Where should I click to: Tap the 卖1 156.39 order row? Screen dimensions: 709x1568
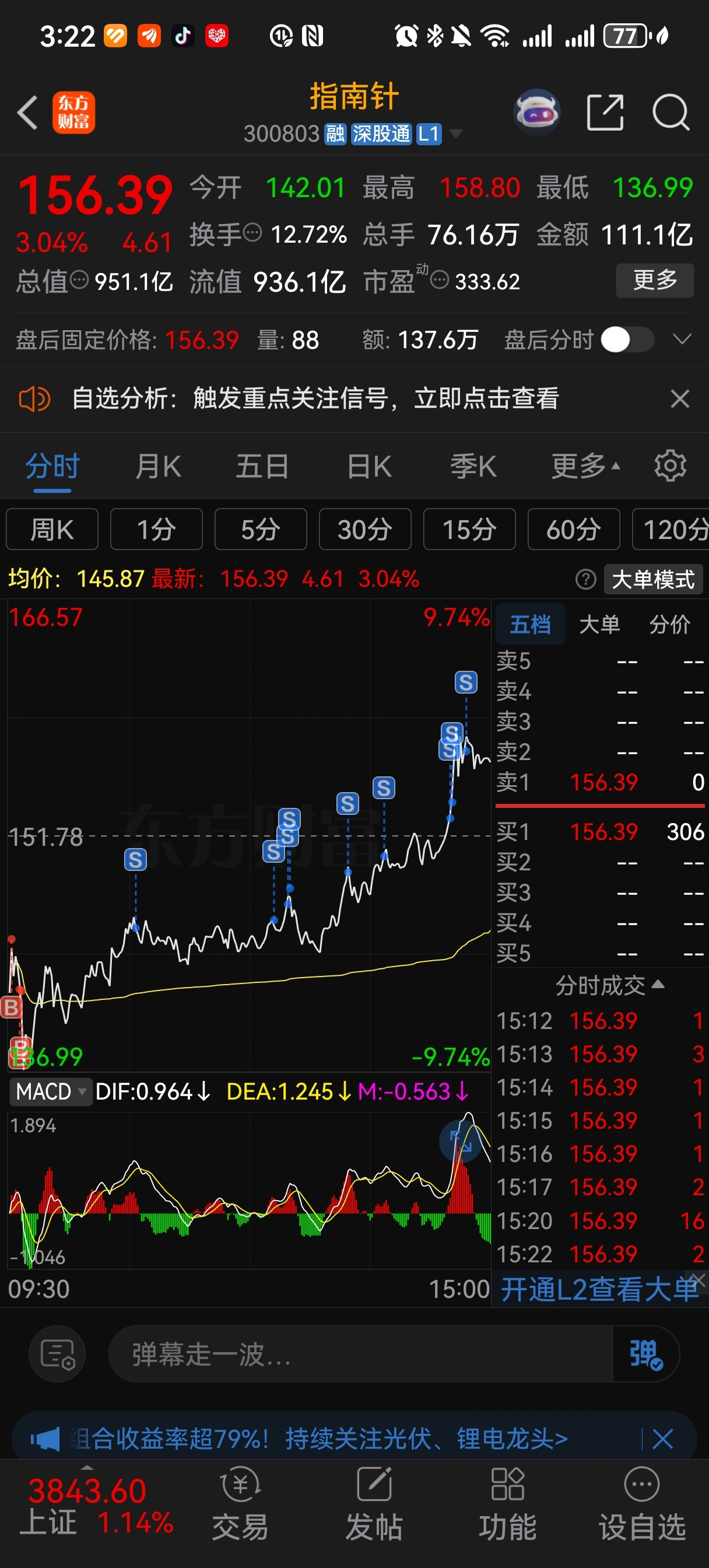coord(600,782)
